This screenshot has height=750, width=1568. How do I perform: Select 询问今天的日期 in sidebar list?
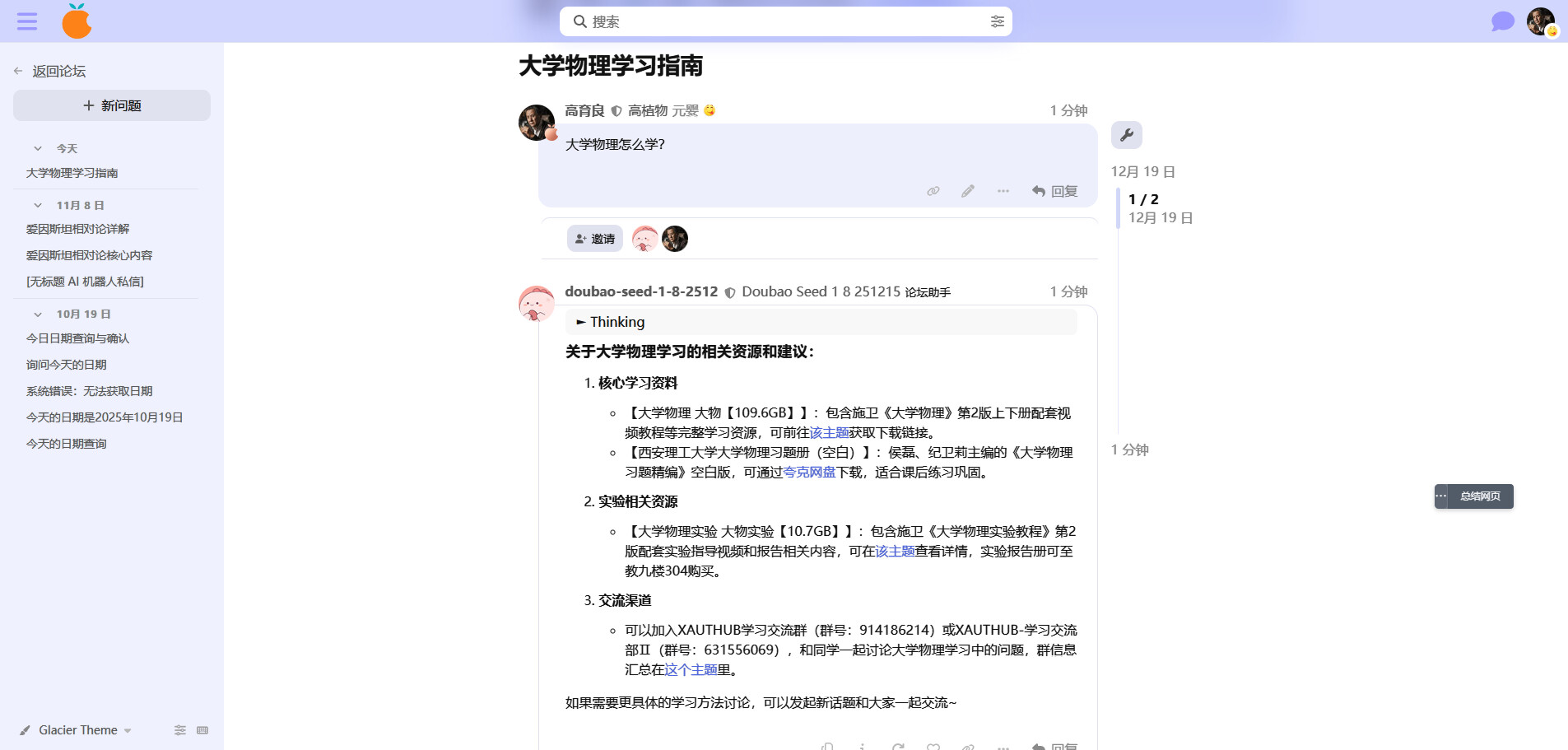pos(67,365)
